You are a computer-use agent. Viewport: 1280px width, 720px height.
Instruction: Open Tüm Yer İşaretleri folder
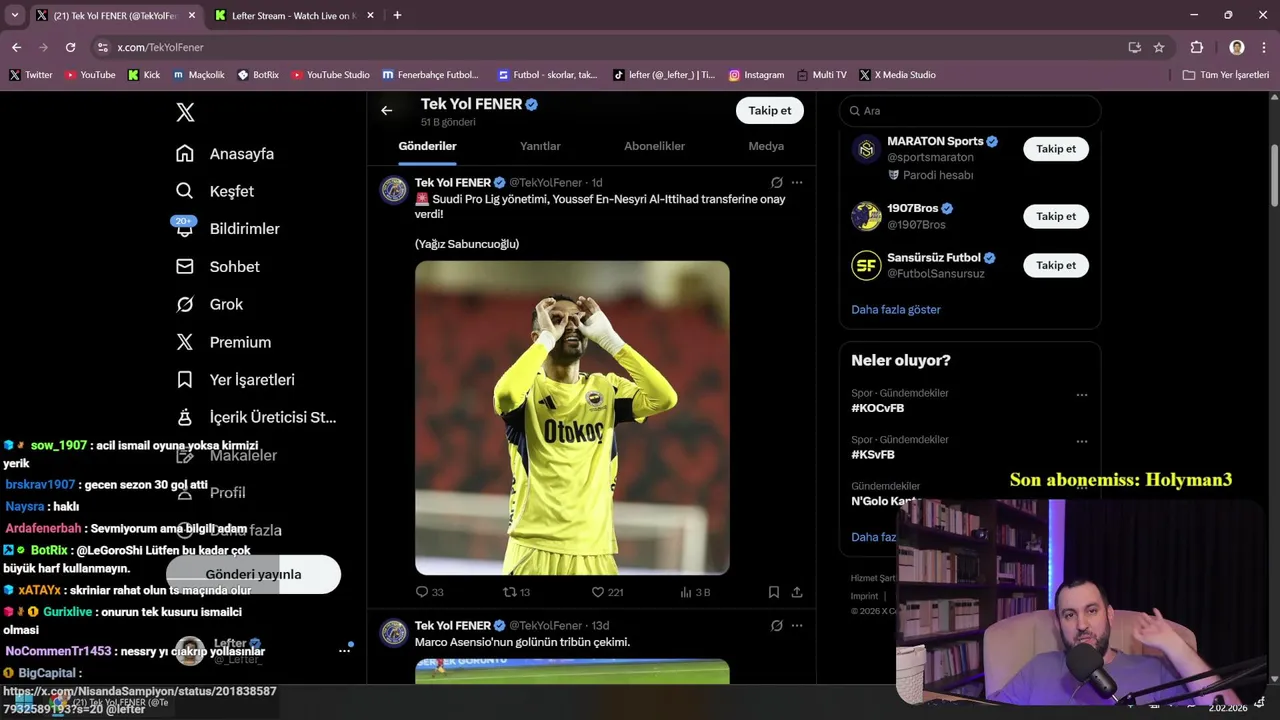click(1226, 75)
